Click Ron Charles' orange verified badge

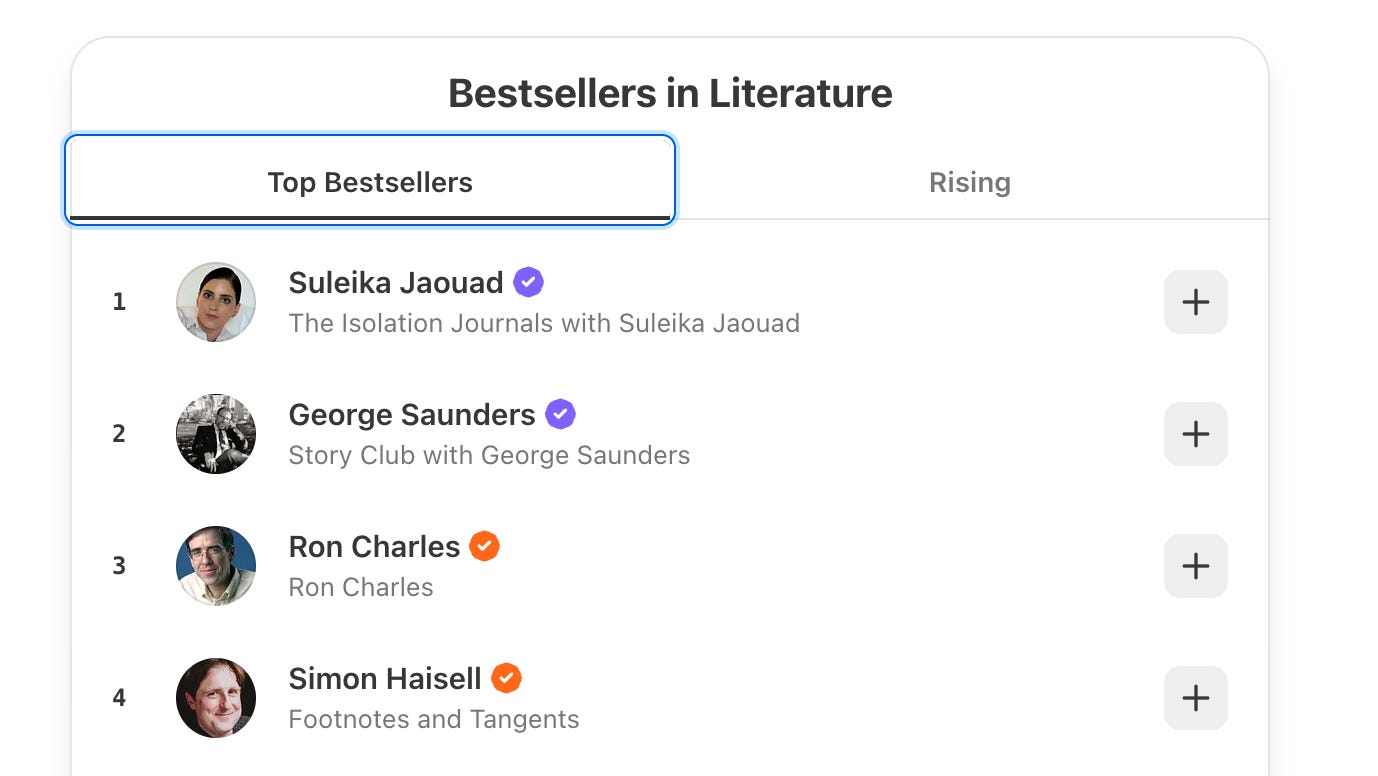click(x=484, y=546)
